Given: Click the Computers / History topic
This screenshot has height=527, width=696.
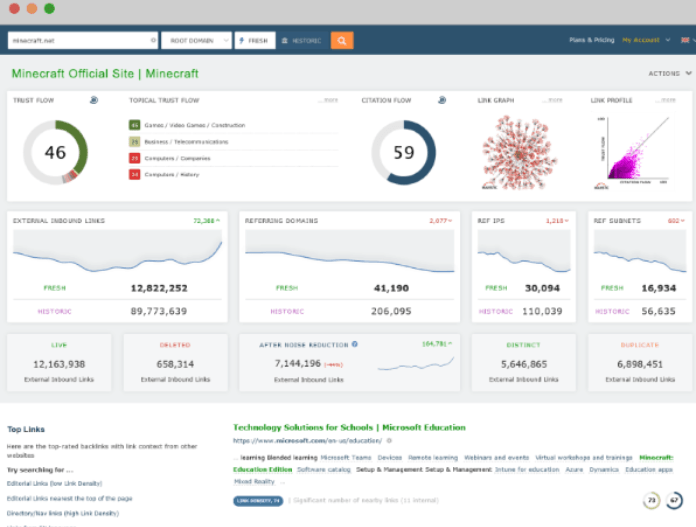Looking at the screenshot, I should [x=172, y=174].
